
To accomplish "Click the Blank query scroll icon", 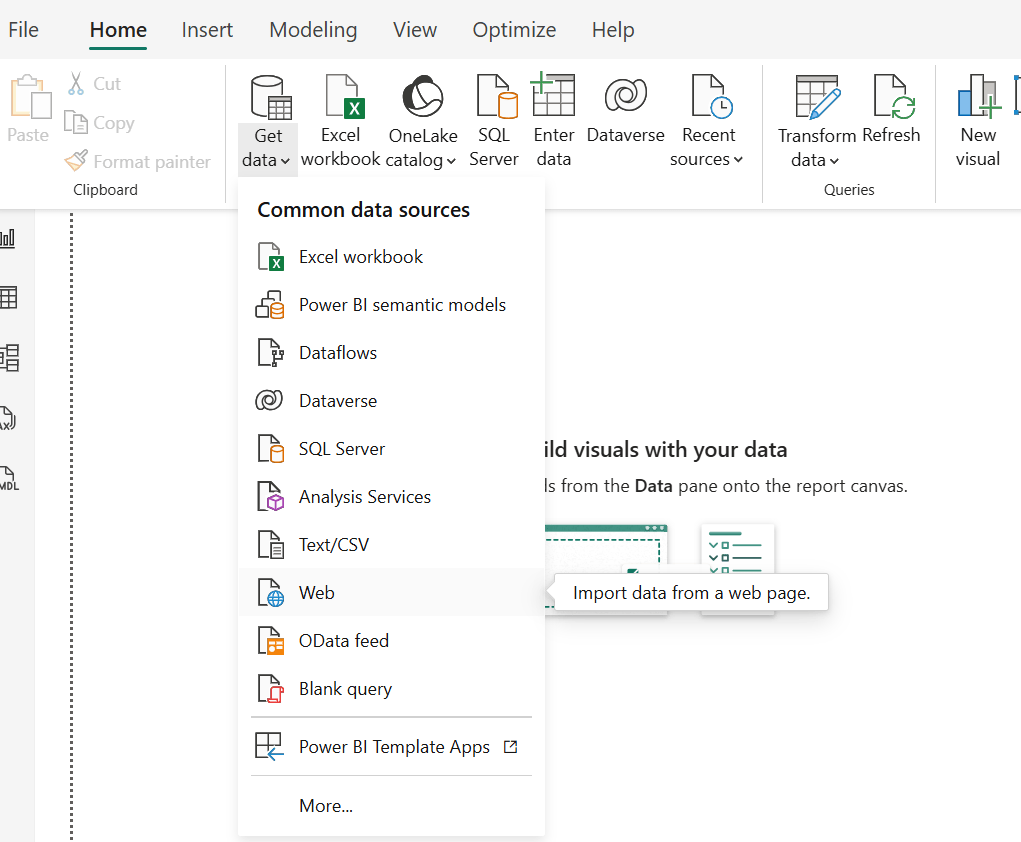I will point(270,689).
